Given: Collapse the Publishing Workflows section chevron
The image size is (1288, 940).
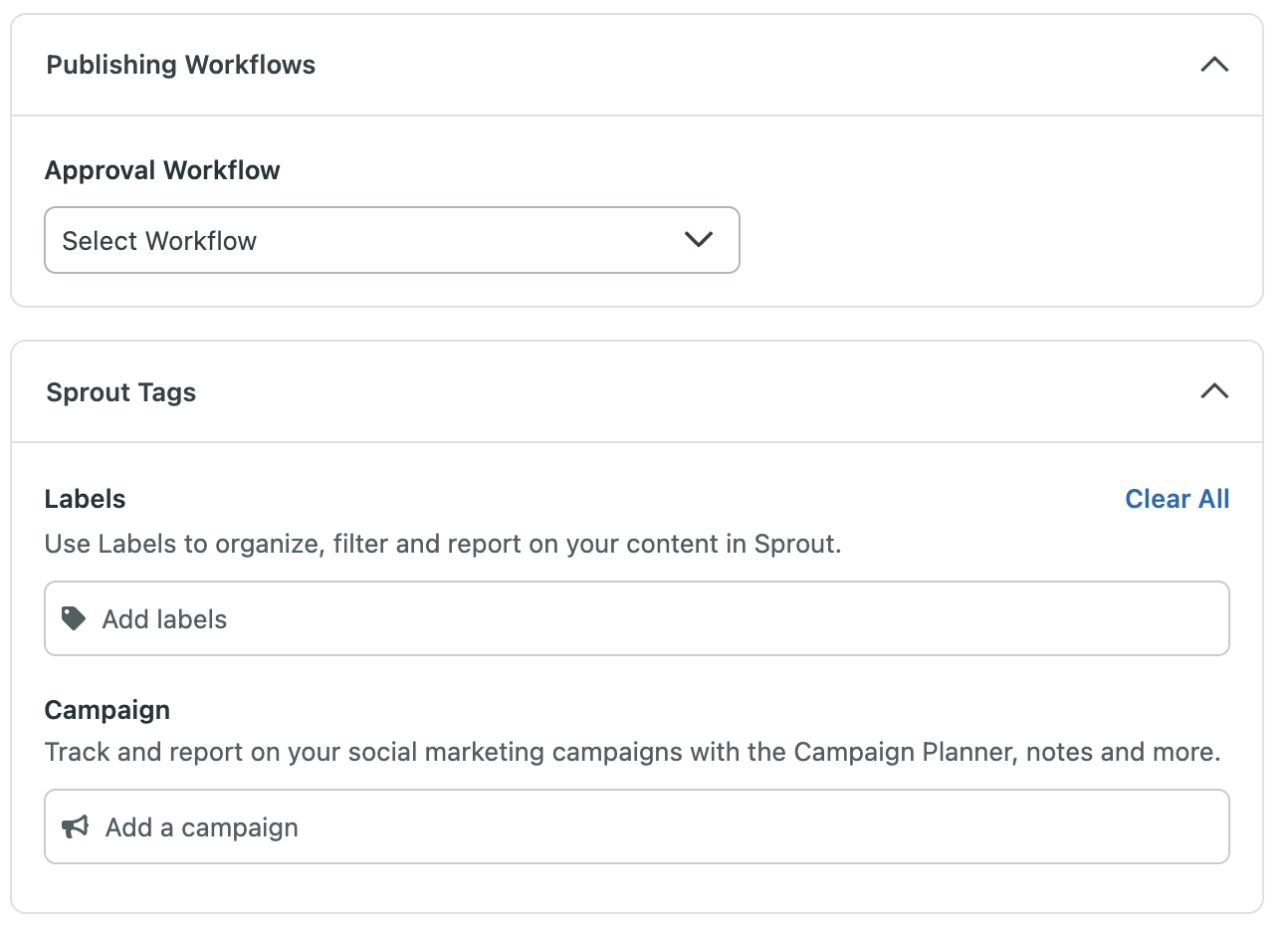Looking at the screenshot, I should tap(1214, 66).
